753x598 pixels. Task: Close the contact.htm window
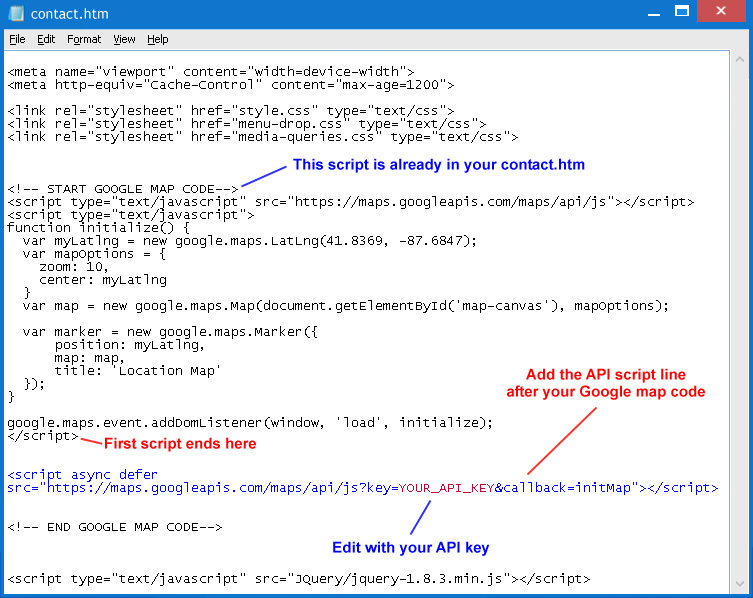click(721, 11)
